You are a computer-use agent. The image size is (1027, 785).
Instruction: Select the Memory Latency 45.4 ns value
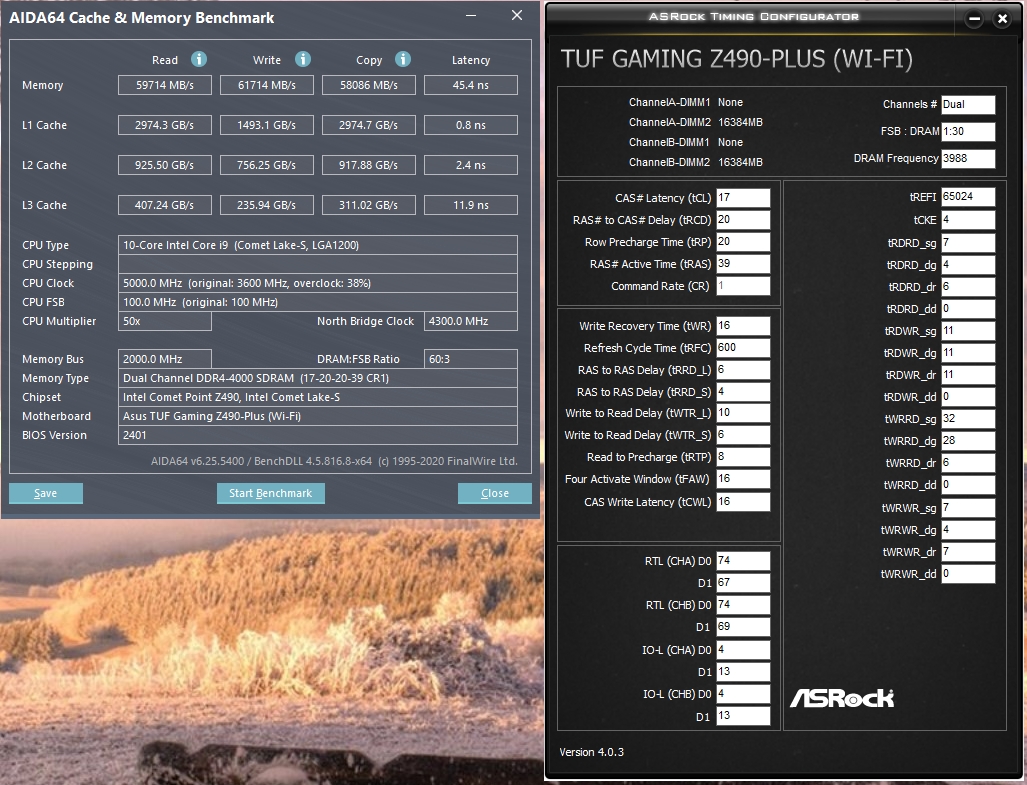(471, 85)
